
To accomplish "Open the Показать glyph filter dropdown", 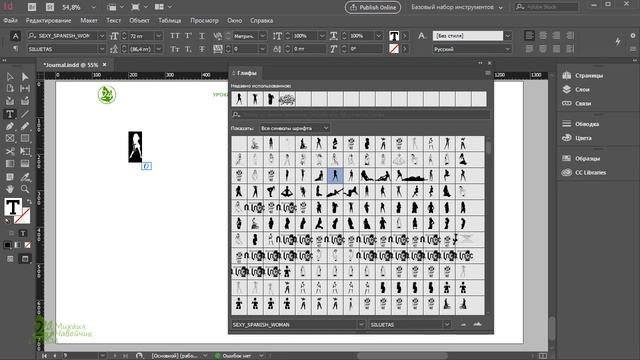I will [x=294, y=128].
